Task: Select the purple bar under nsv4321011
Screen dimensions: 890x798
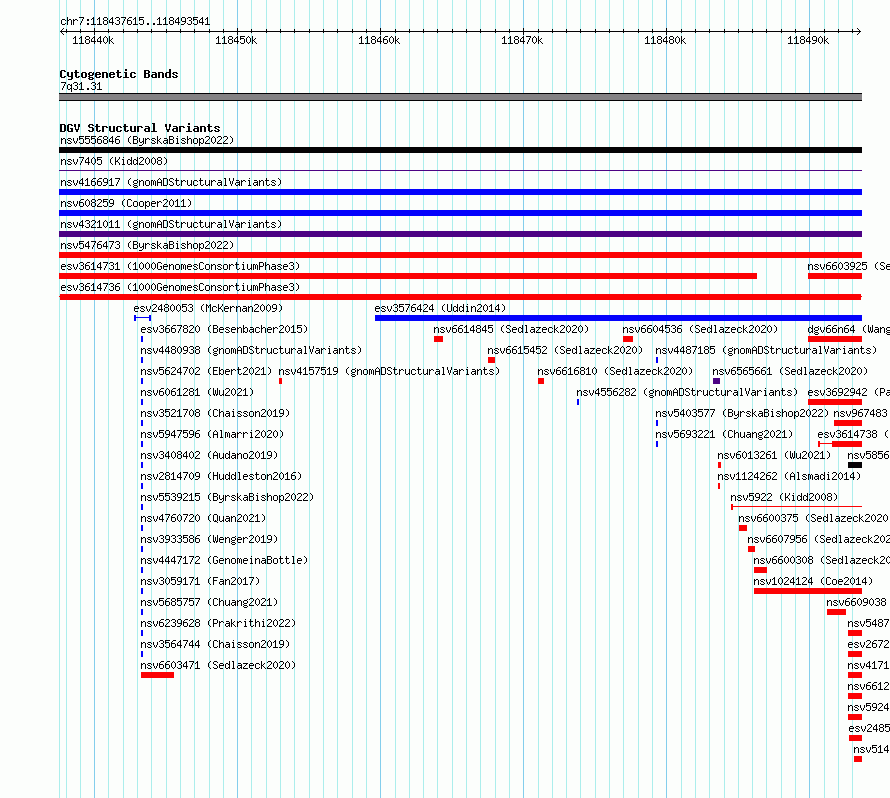Action: click(x=460, y=234)
